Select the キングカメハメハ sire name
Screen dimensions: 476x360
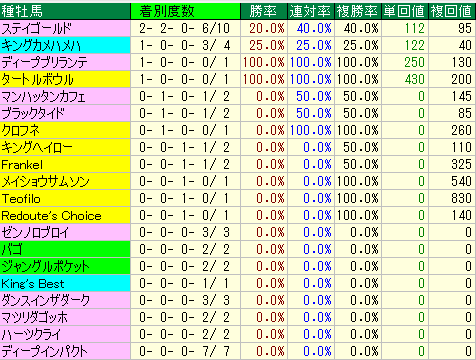[41, 45]
